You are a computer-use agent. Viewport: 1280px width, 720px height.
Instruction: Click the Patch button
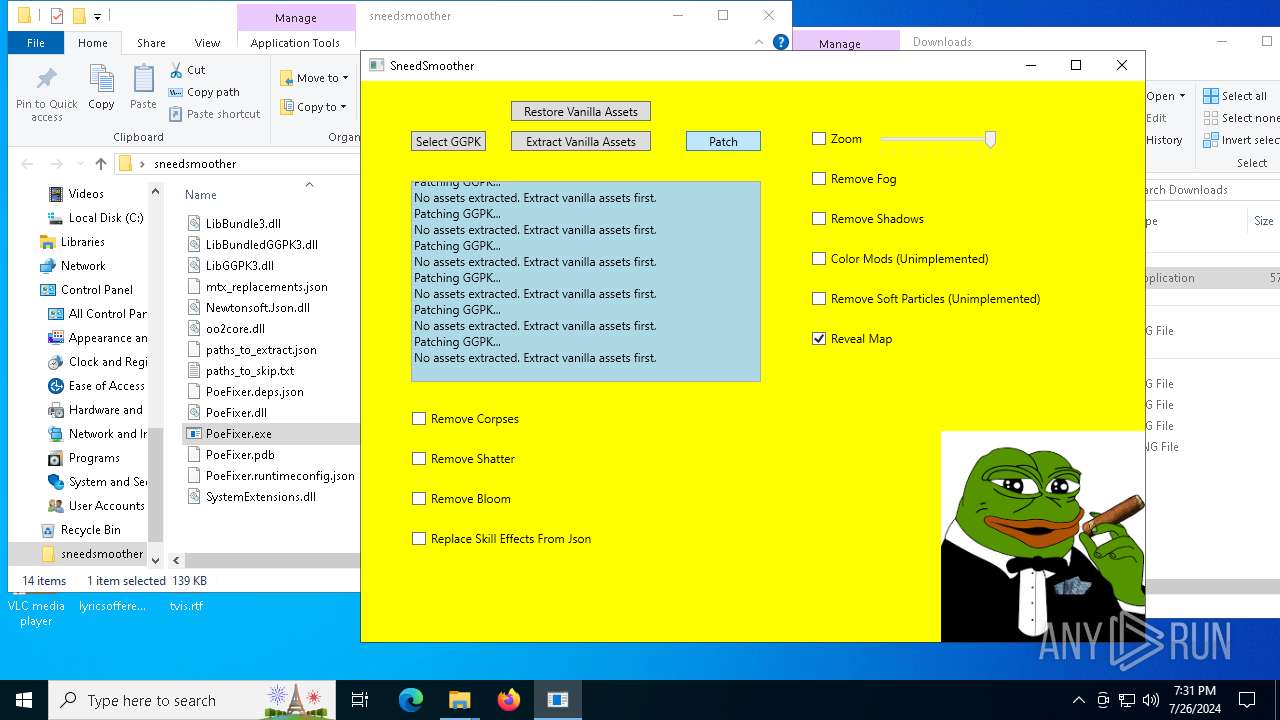(x=723, y=141)
